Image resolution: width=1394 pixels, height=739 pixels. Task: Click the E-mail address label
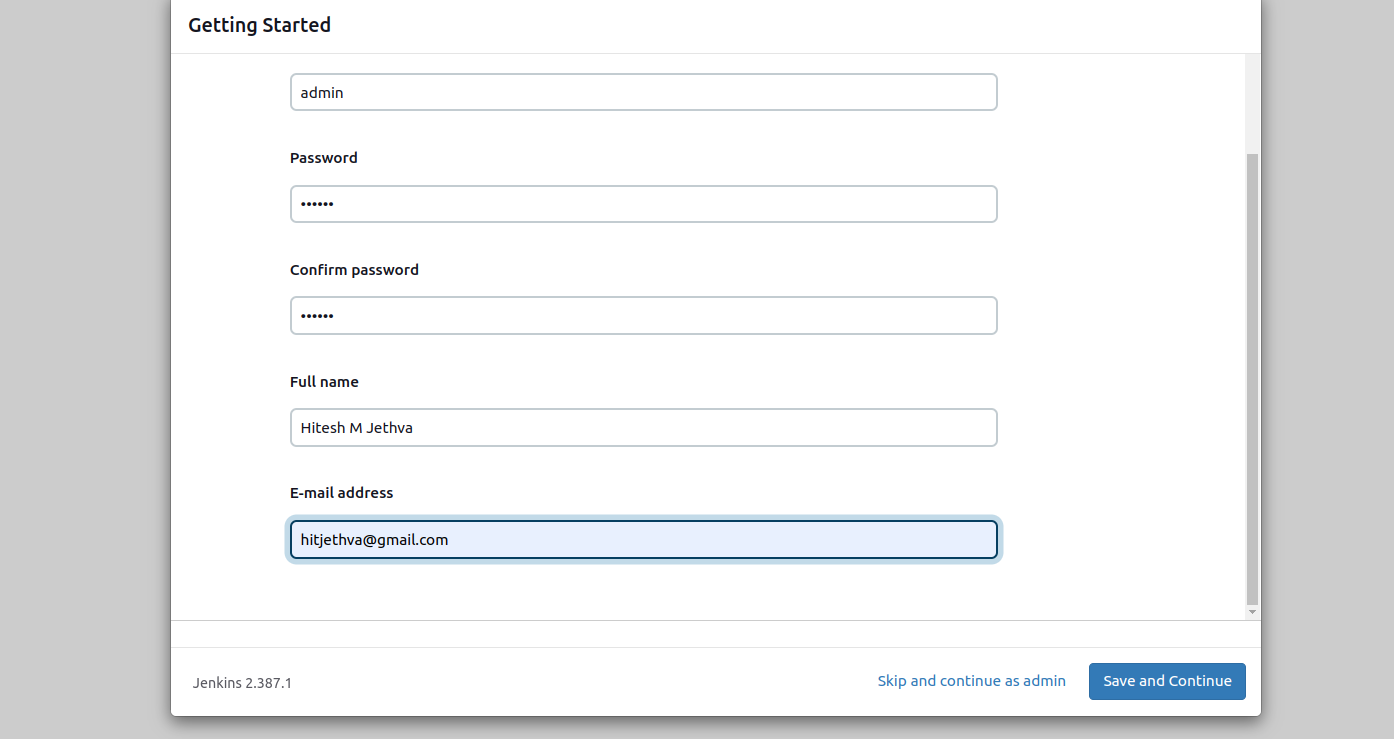(341, 493)
